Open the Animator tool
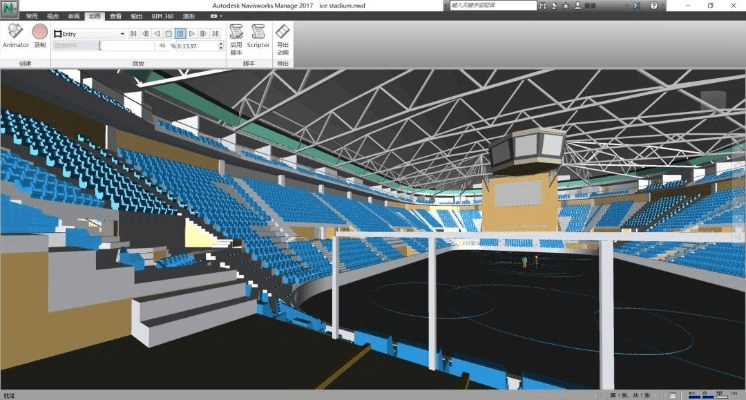The image size is (746, 400). [15, 36]
